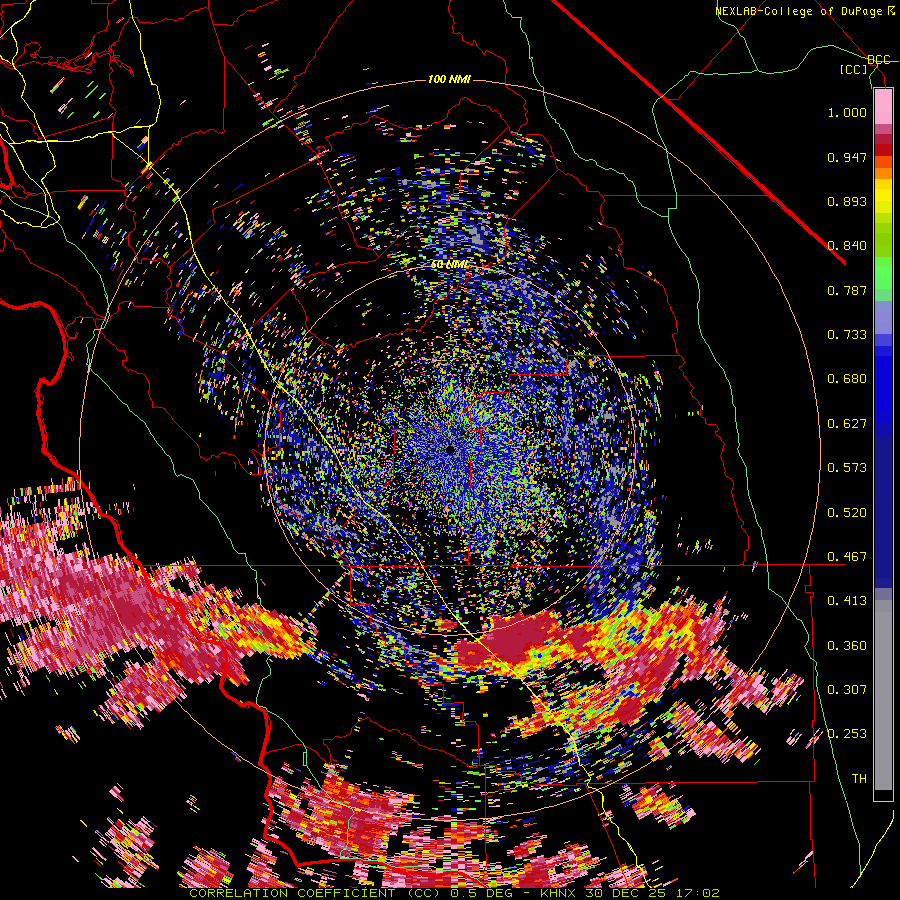This screenshot has width=900, height=900.
Task: Click the 0.413 scale value
Action: (x=847, y=601)
